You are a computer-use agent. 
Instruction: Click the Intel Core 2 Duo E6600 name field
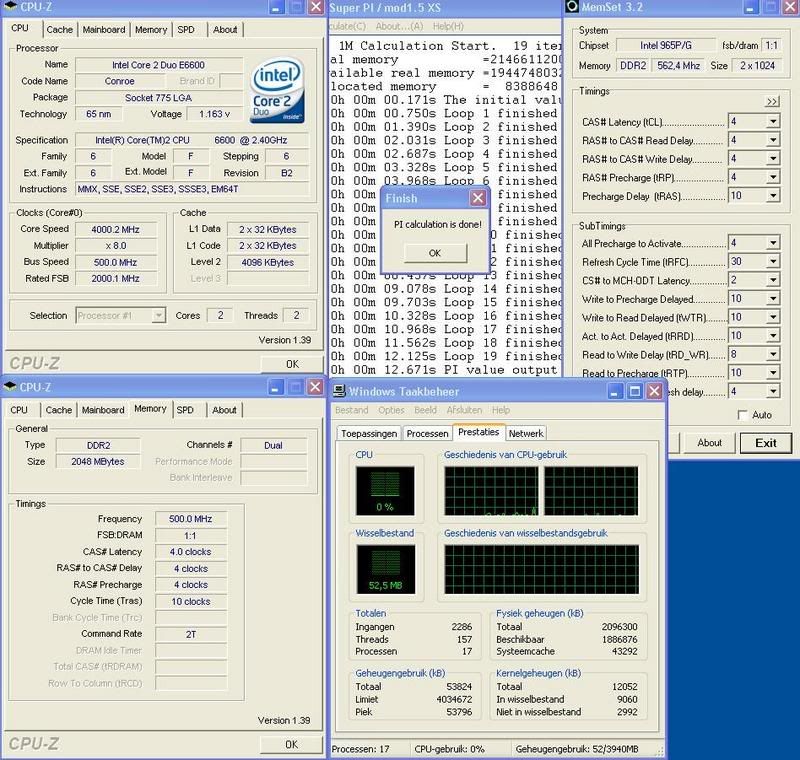(158, 65)
